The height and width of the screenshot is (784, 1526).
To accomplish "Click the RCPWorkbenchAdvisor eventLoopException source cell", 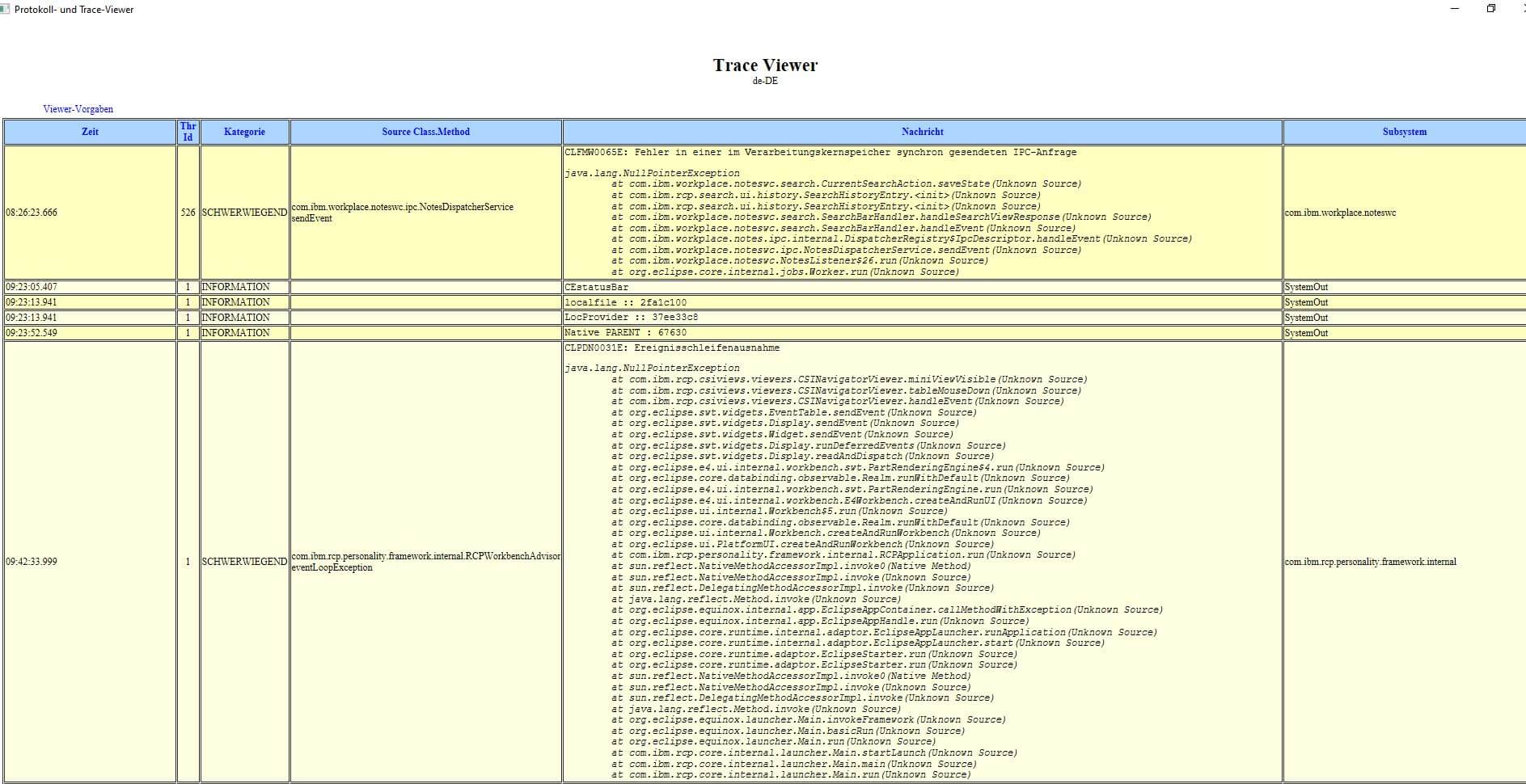I will pos(425,562).
